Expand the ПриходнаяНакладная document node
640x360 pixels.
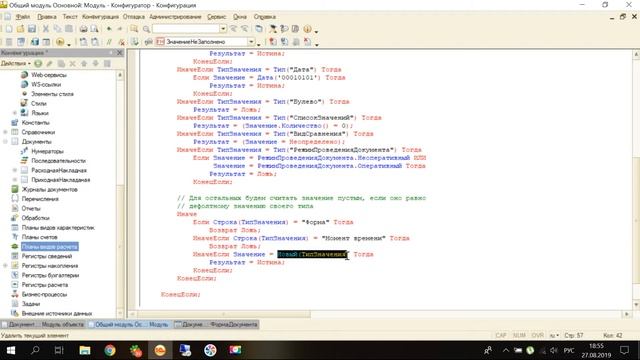pos(15,180)
